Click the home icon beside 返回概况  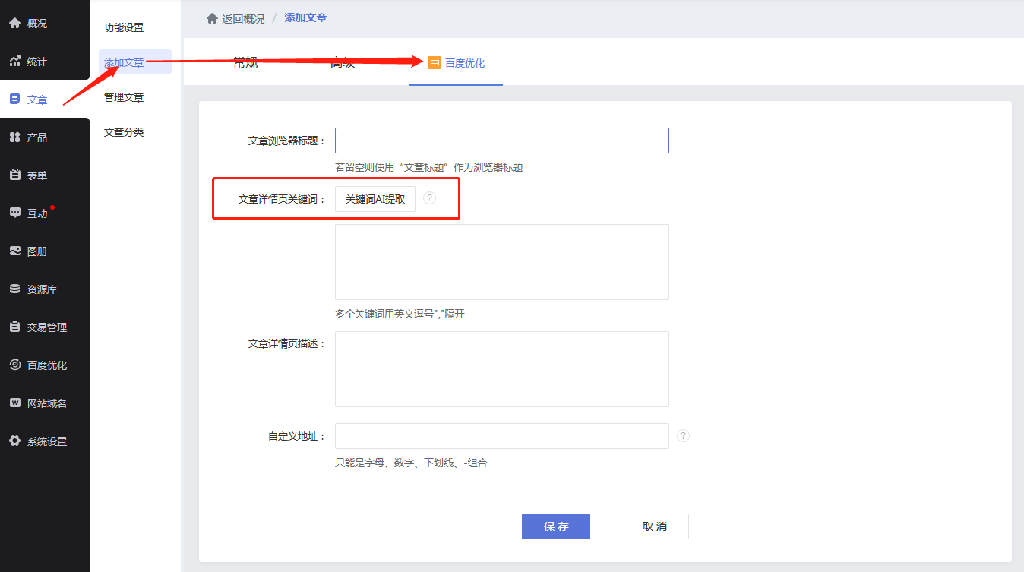coord(212,18)
